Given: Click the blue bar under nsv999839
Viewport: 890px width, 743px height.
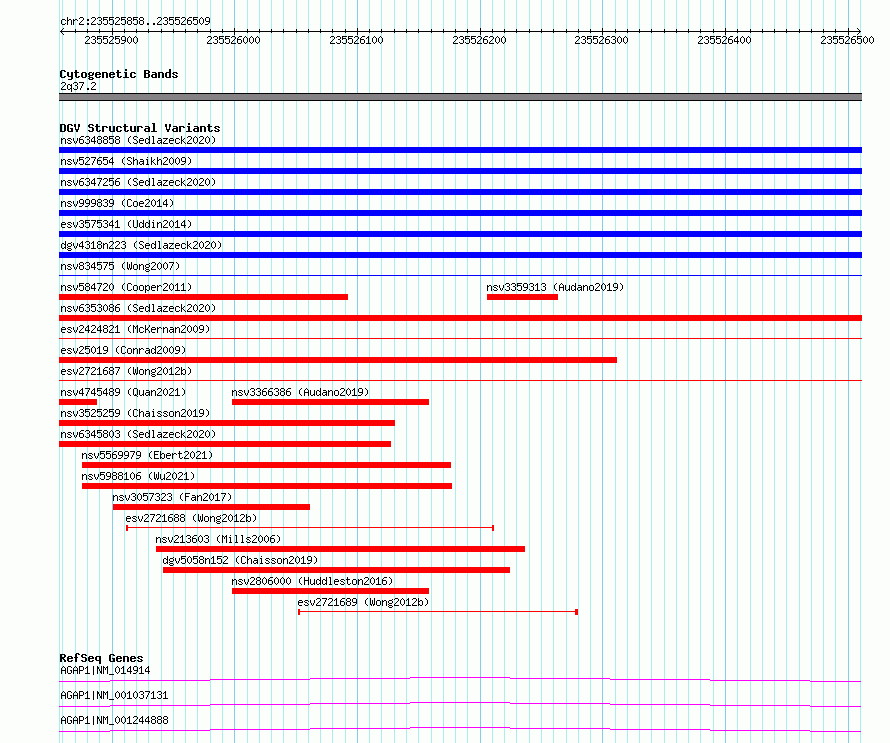Looking at the screenshot, I should click(460, 213).
